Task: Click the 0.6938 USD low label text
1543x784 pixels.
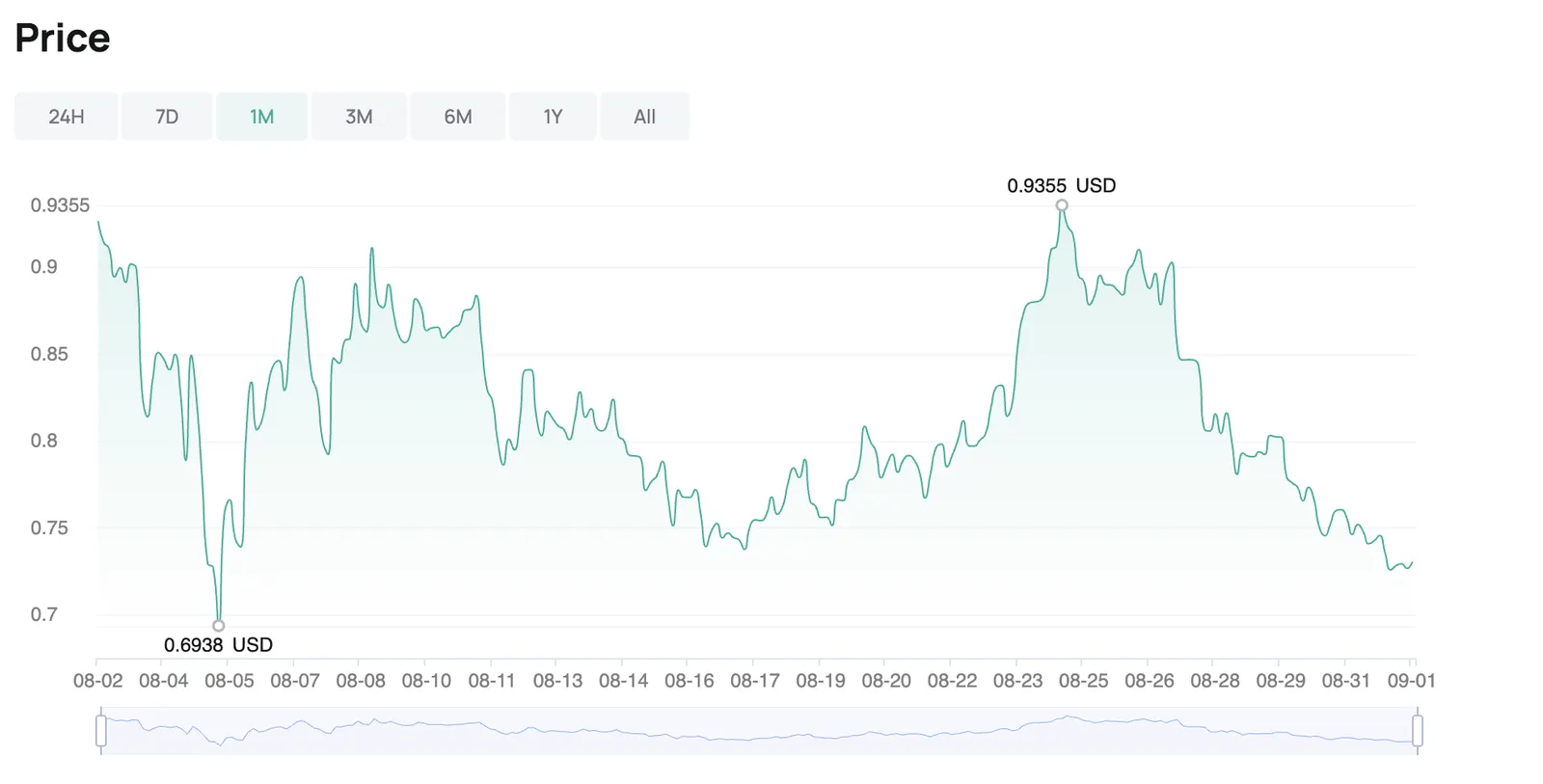Action: [219, 645]
